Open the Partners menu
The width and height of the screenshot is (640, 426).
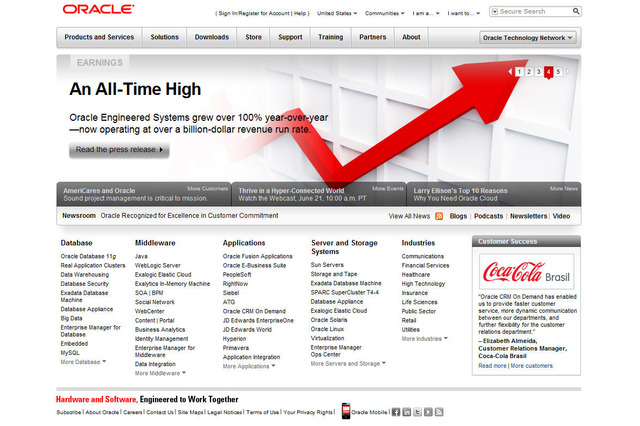(x=373, y=37)
